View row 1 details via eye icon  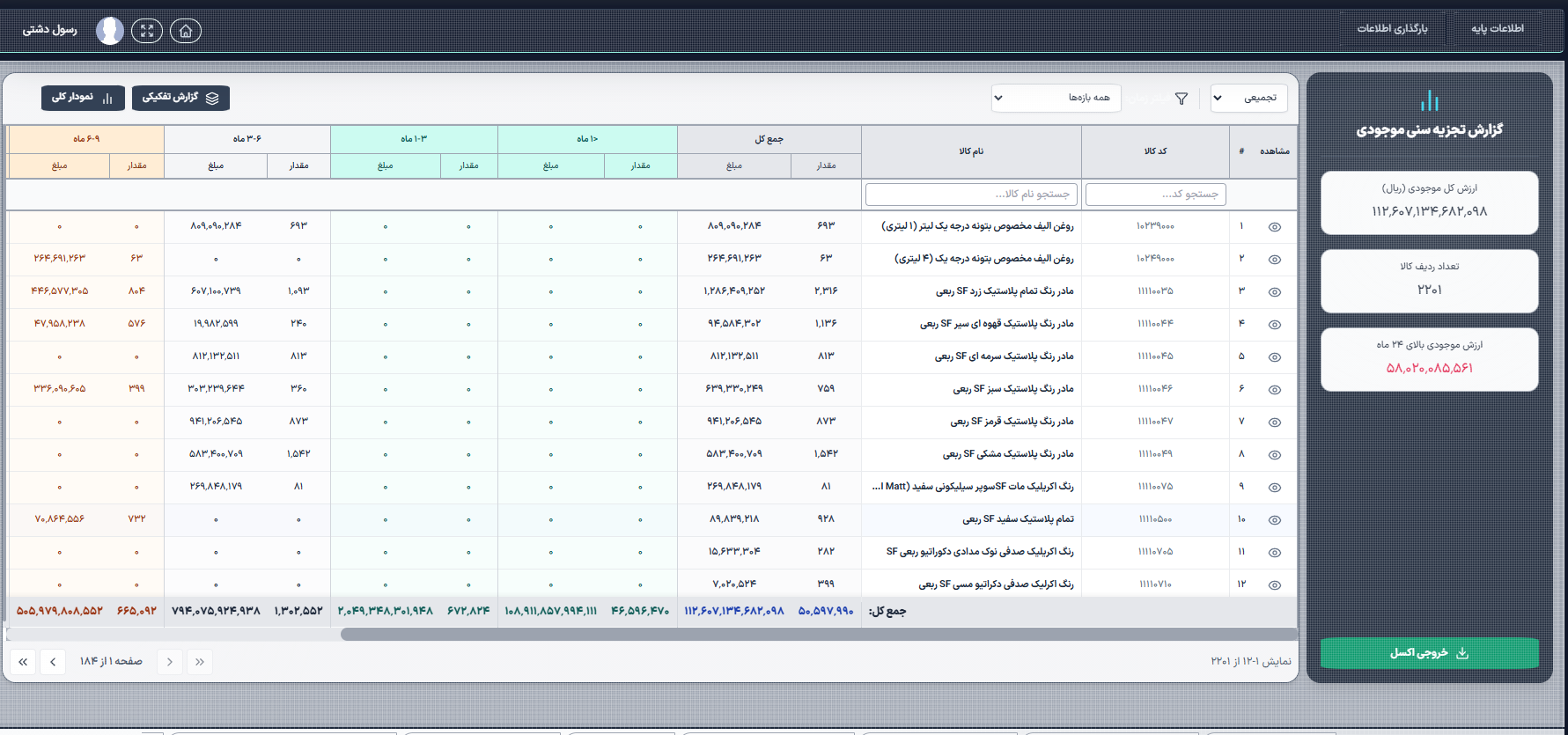tap(1274, 227)
